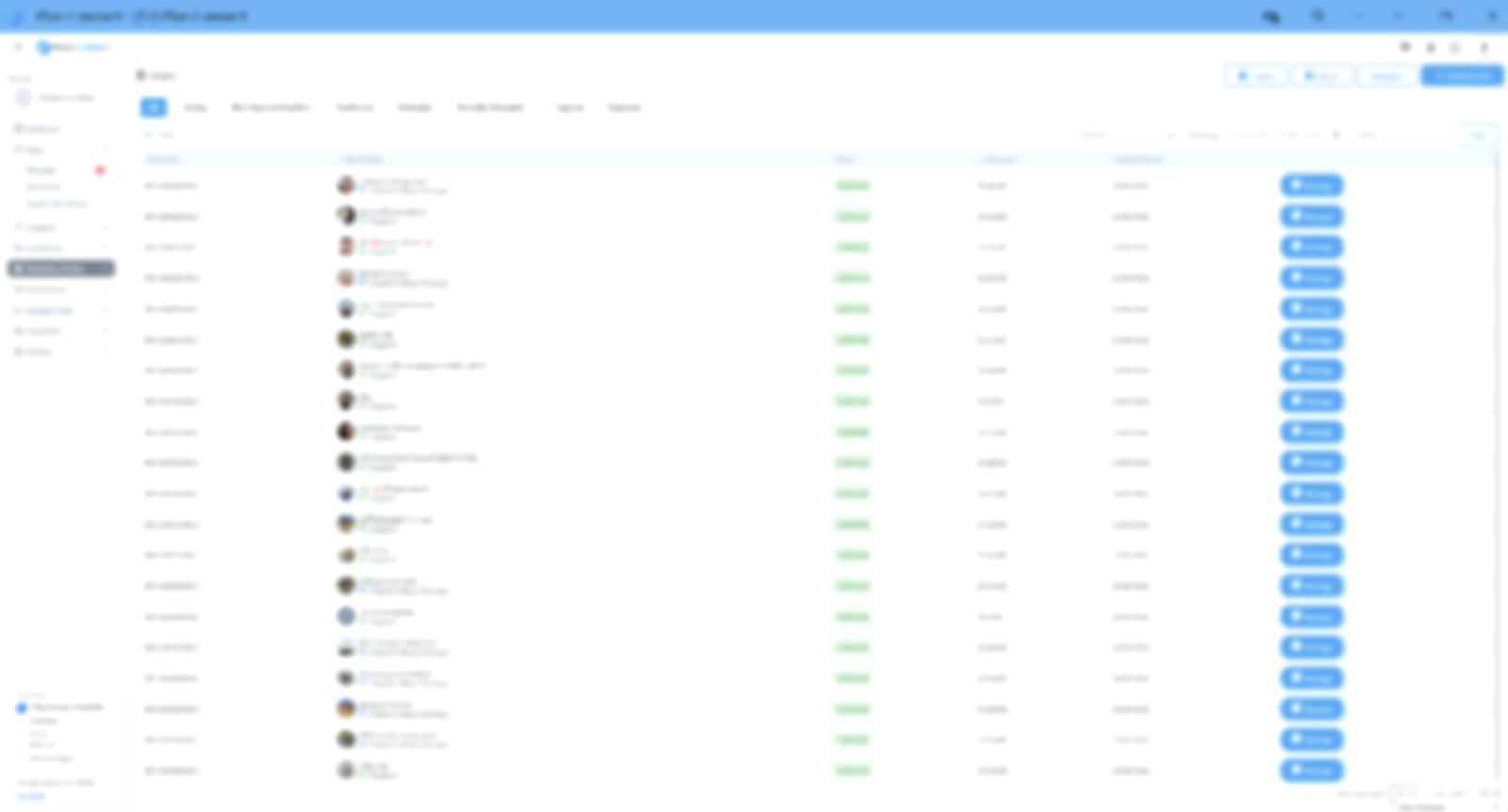The height and width of the screenshot is (812, 1508).
Task: Select the highlighted blue first filter tab
Action: click(154, 107)
